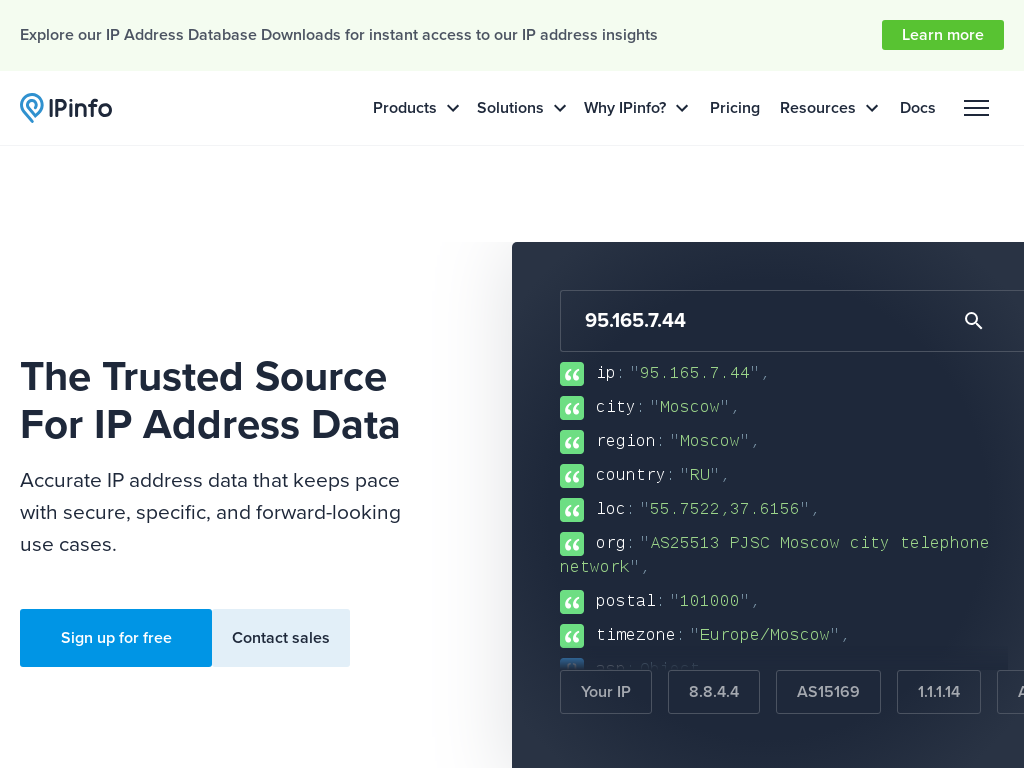This screenshot has width=1024, height=768.
Task: Click the search magnifier icon
Action: pyautogui.click(x=973, y=321)
